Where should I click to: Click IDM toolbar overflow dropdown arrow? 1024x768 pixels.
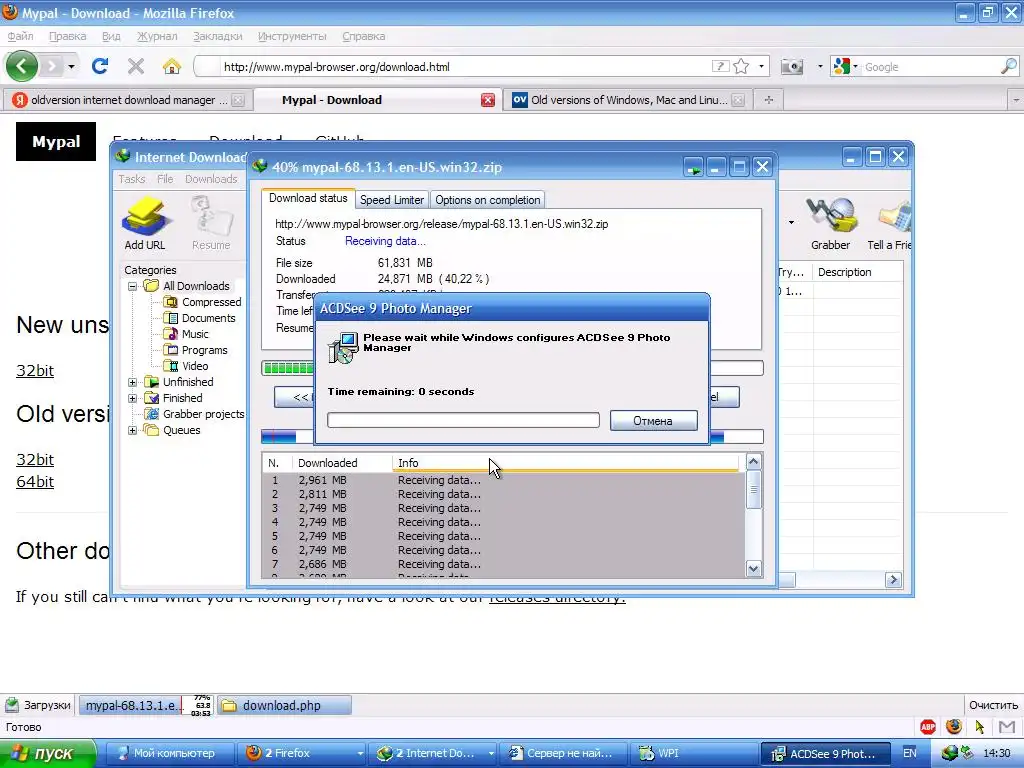click(x=792, y=223)
